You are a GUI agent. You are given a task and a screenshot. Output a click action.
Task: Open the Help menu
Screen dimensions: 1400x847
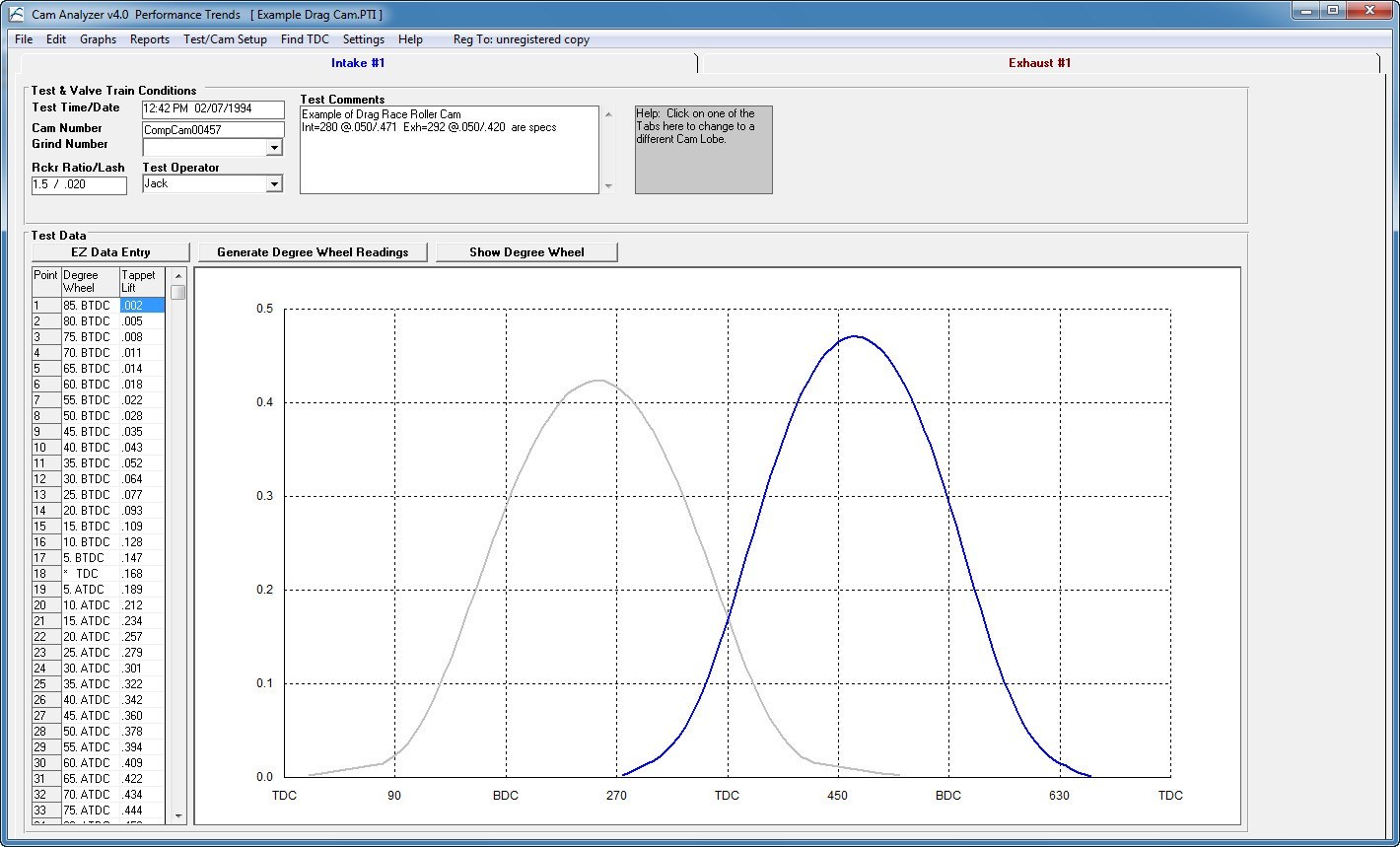tap(410, 39)
